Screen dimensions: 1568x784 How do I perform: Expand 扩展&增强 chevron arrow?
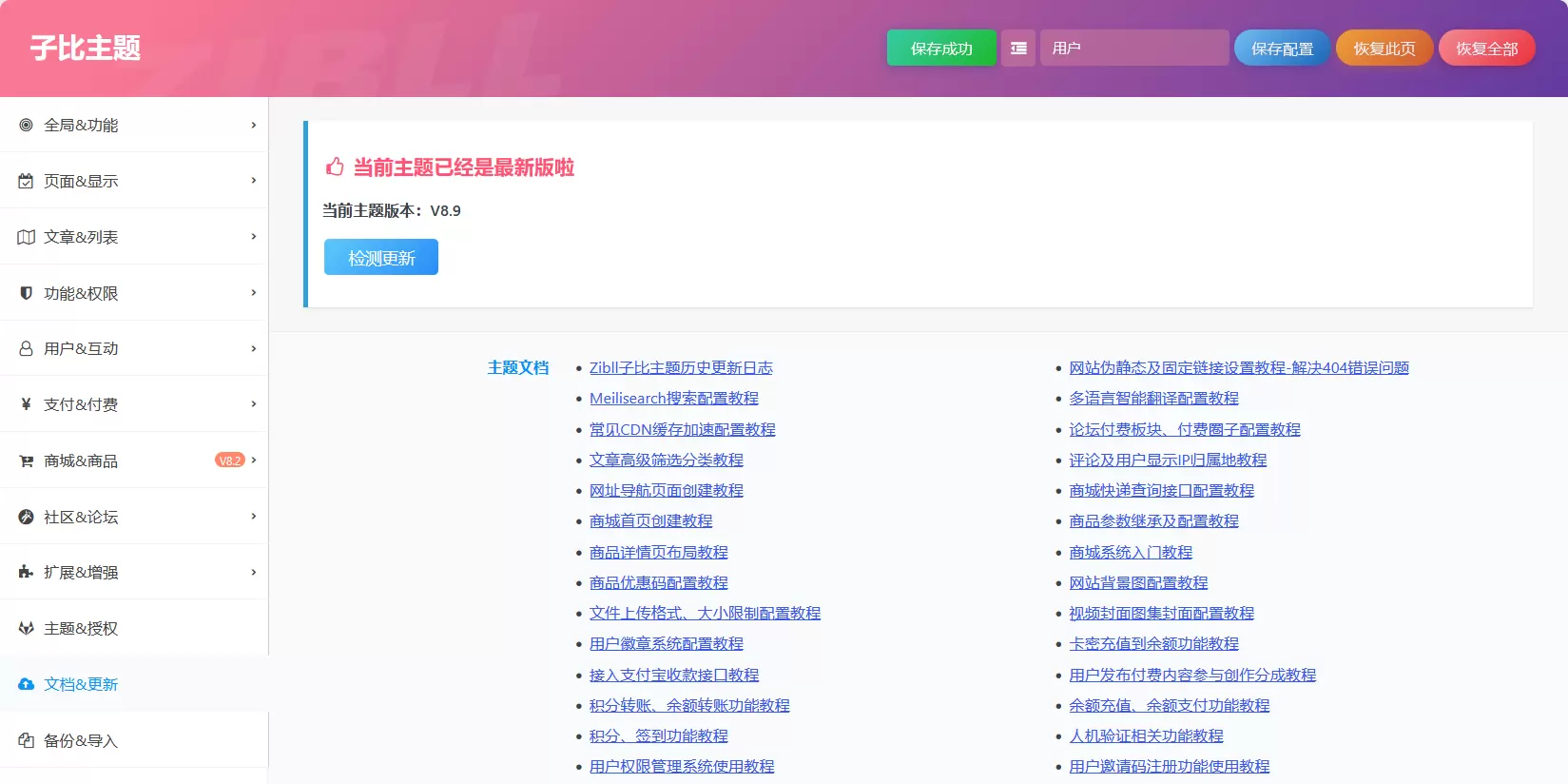[x=254, y=572]
